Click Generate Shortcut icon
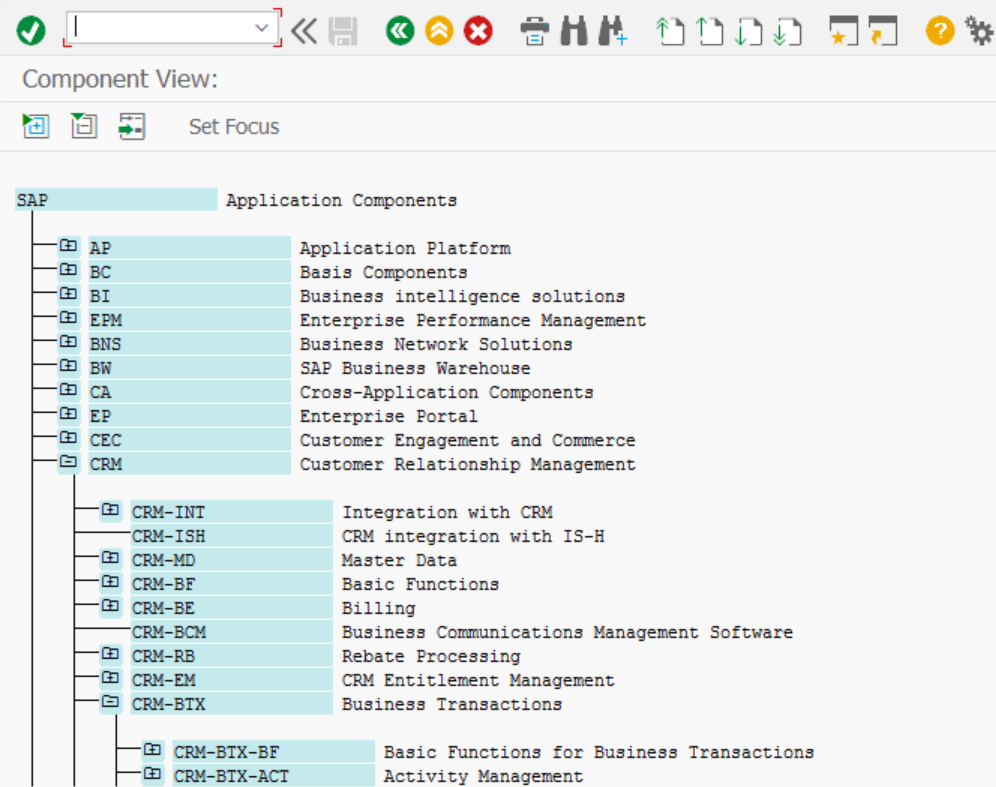The width and height of the screenshot is (996, 787). coord(883,30)
